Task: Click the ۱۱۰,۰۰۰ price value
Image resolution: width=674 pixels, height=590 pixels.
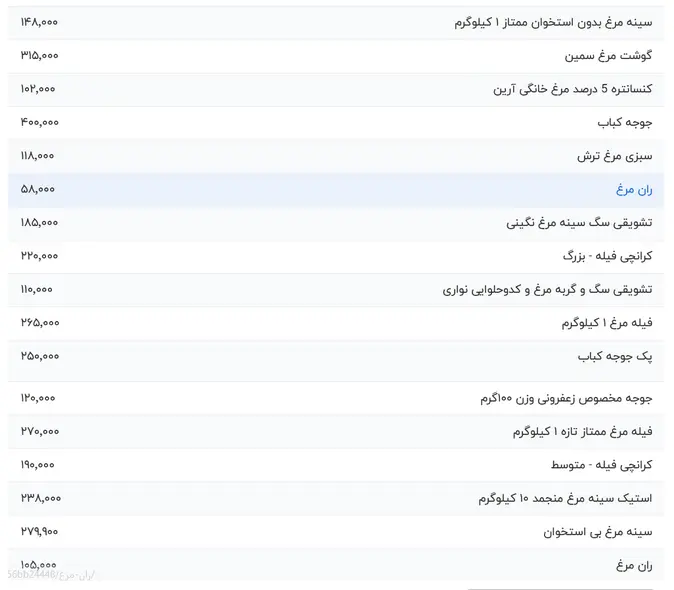Action: tap(37, 290)
